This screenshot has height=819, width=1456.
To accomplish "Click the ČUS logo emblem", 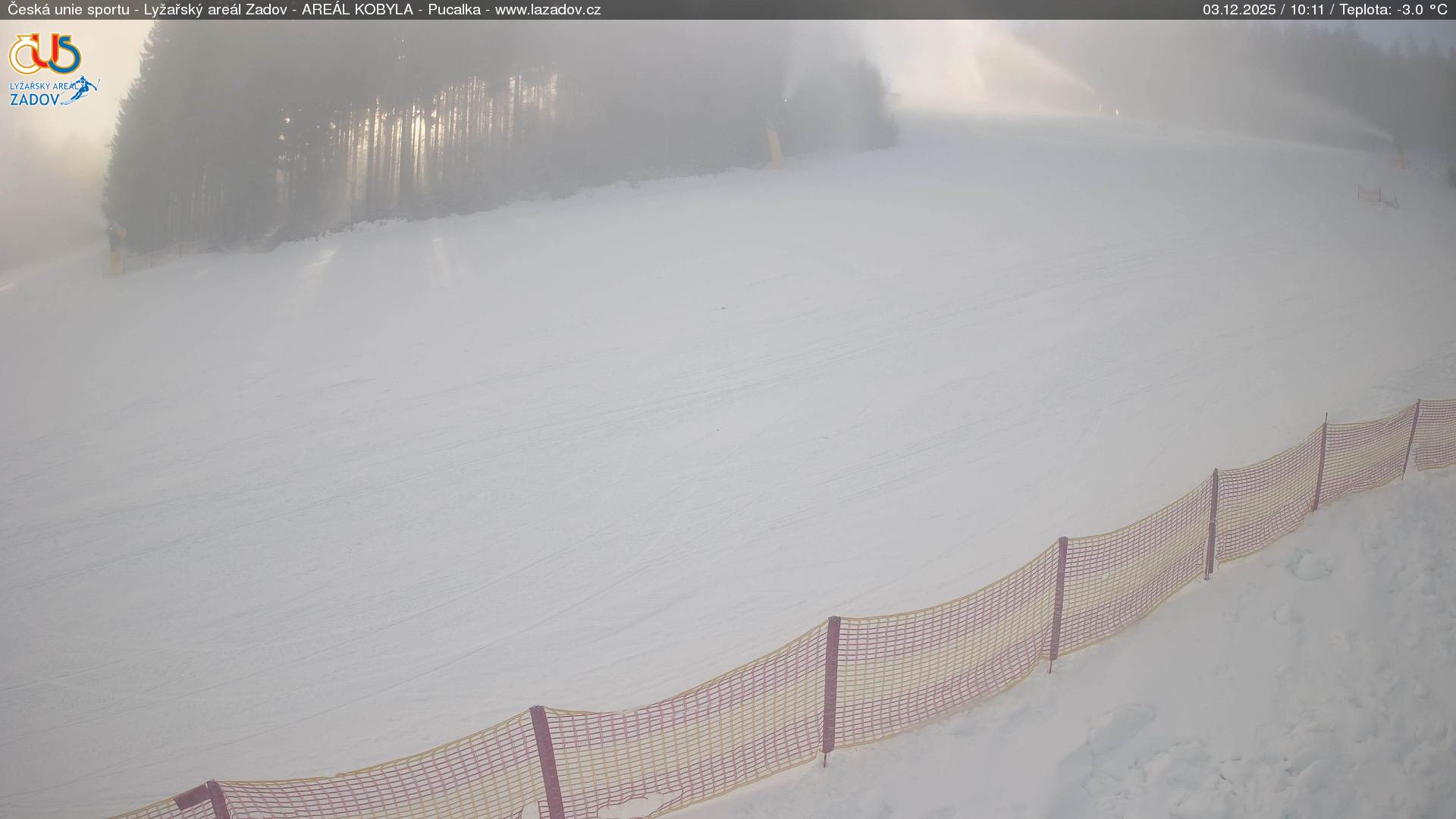I will tap(45, 54).
